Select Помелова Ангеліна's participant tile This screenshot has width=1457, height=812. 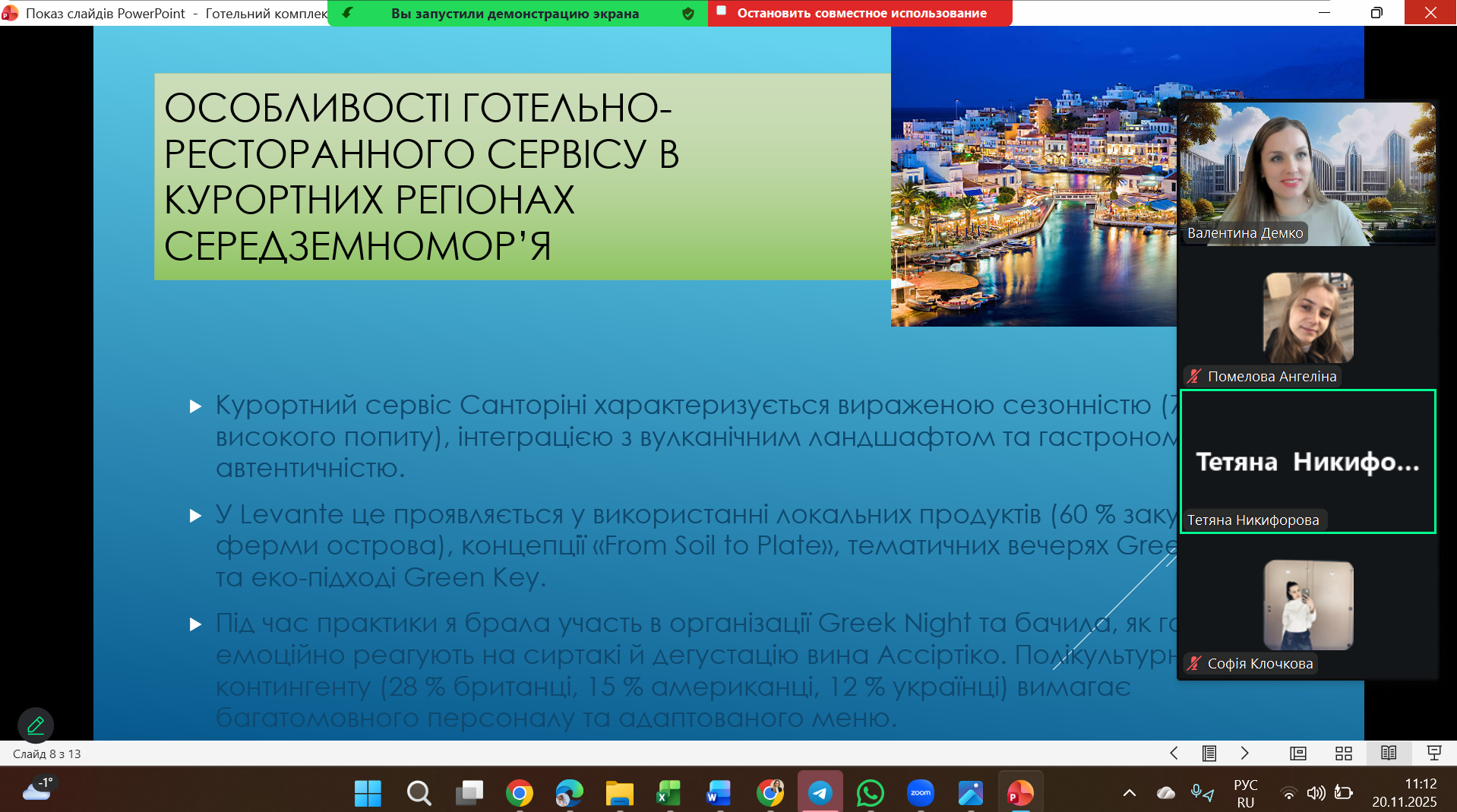(1307, 318)
